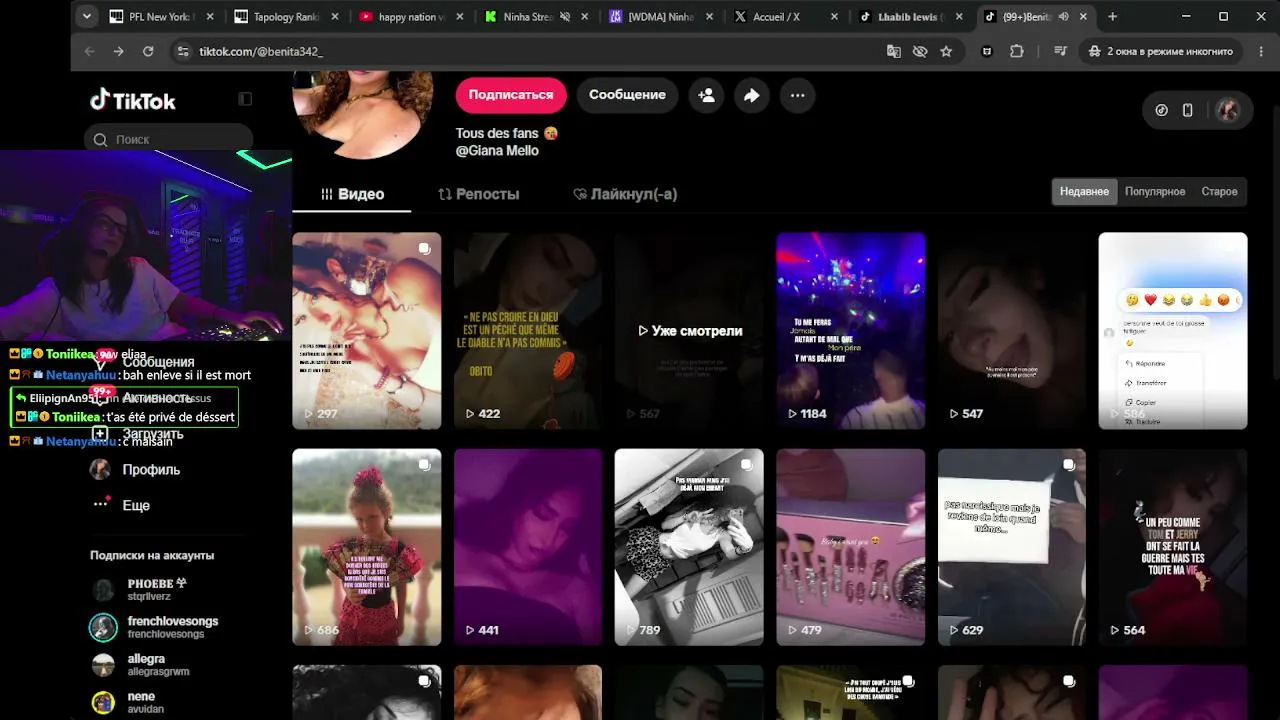Click the Подписаться follow button

(x=511, y=95)
